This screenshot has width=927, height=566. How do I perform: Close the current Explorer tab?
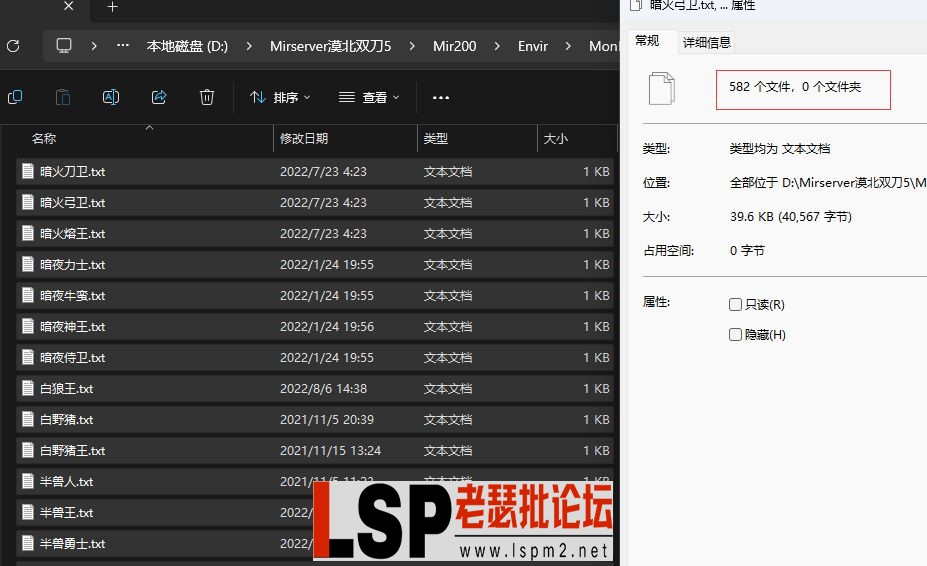point(69,6)
